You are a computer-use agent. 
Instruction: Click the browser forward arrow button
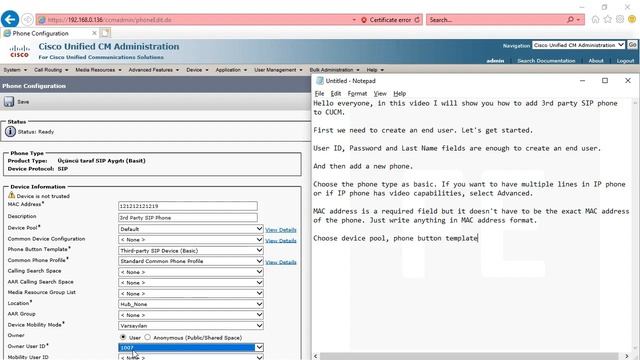click(27, 20)
